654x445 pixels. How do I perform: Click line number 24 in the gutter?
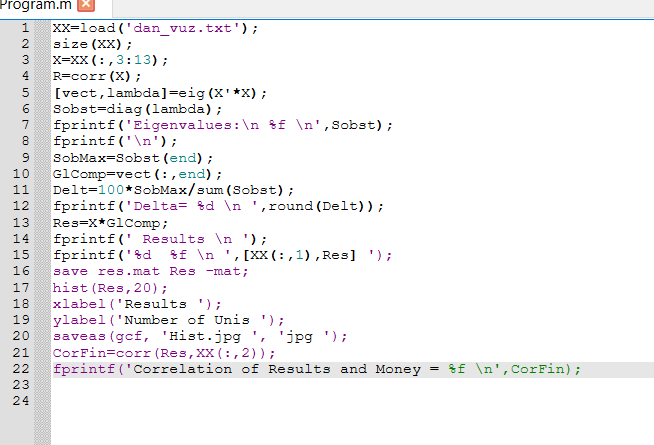(x=20, y=401)
